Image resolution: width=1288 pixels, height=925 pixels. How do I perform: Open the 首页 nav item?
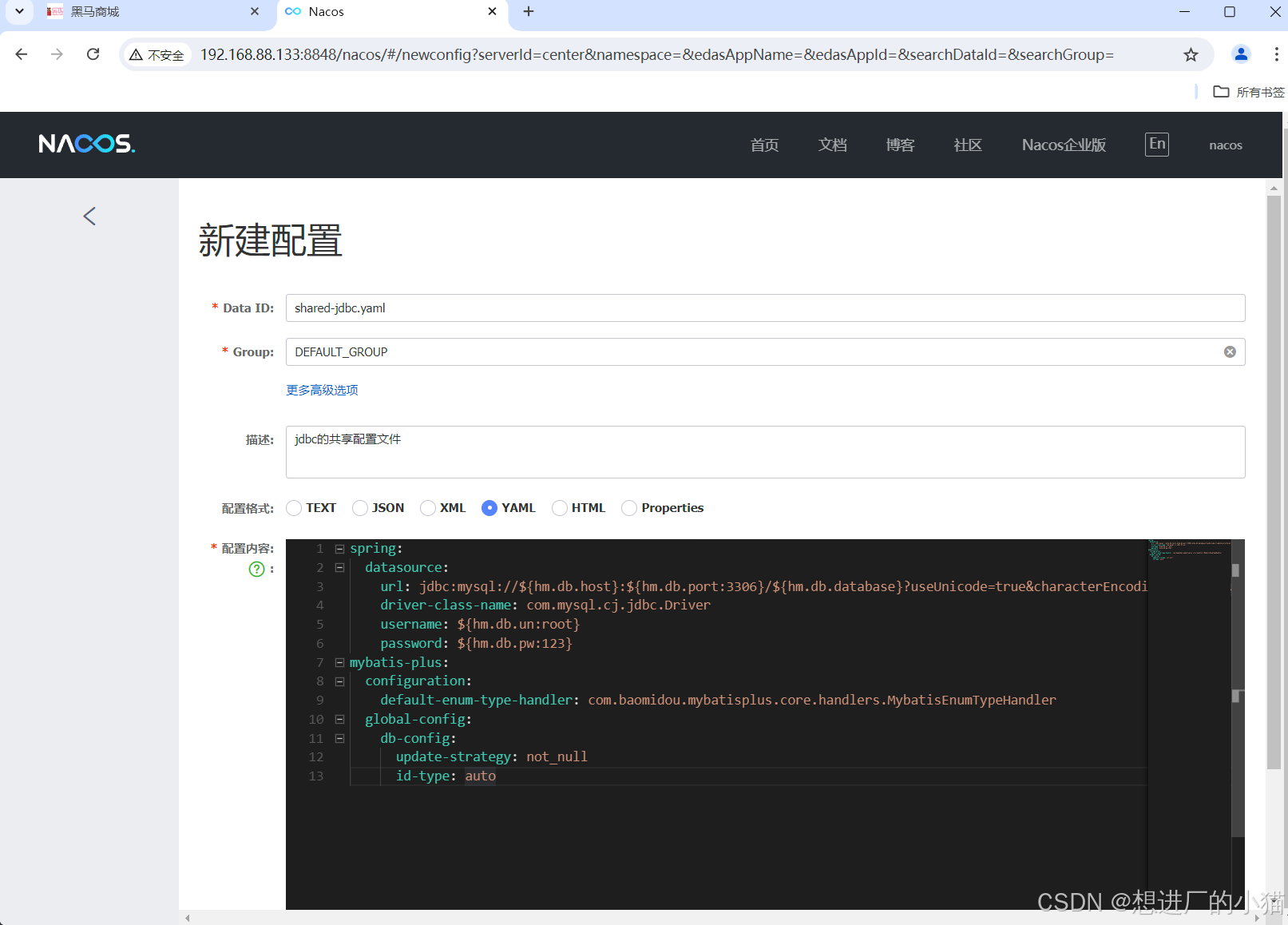764,145
